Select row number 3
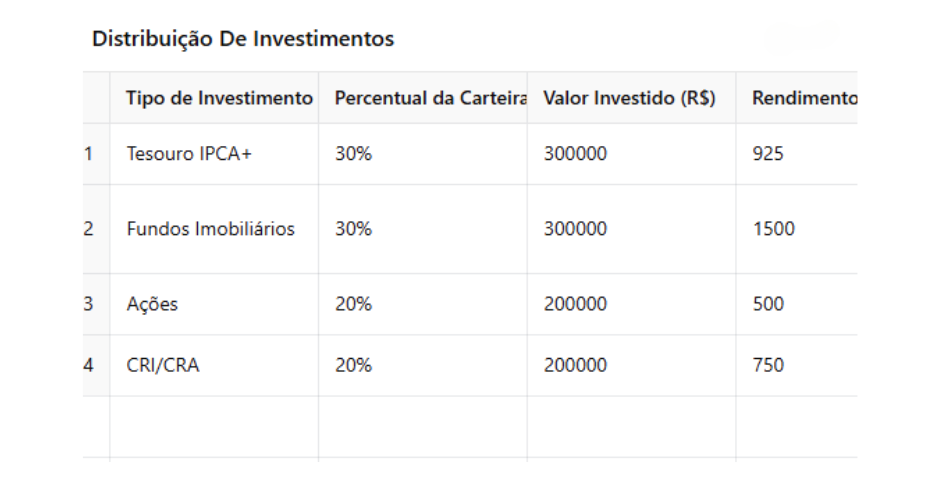 (88, 304)
